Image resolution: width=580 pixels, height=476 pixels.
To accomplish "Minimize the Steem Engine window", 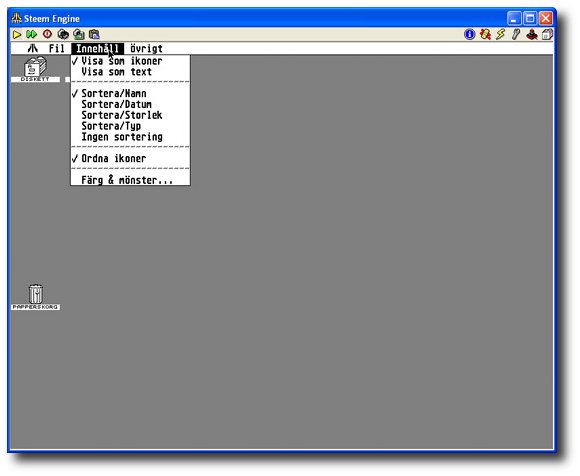I will click(514, 18).
